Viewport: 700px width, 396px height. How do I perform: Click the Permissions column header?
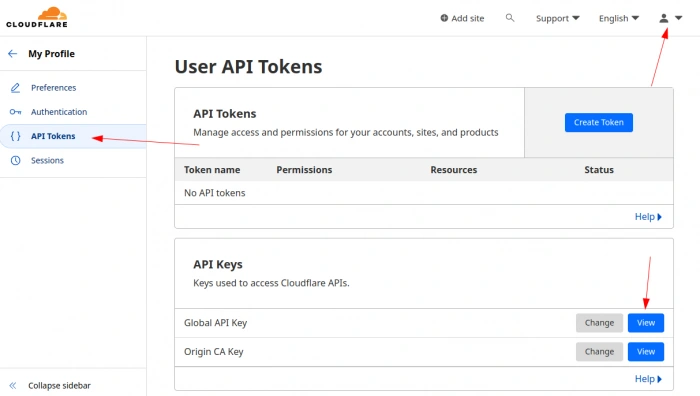[x=304, y=170]
